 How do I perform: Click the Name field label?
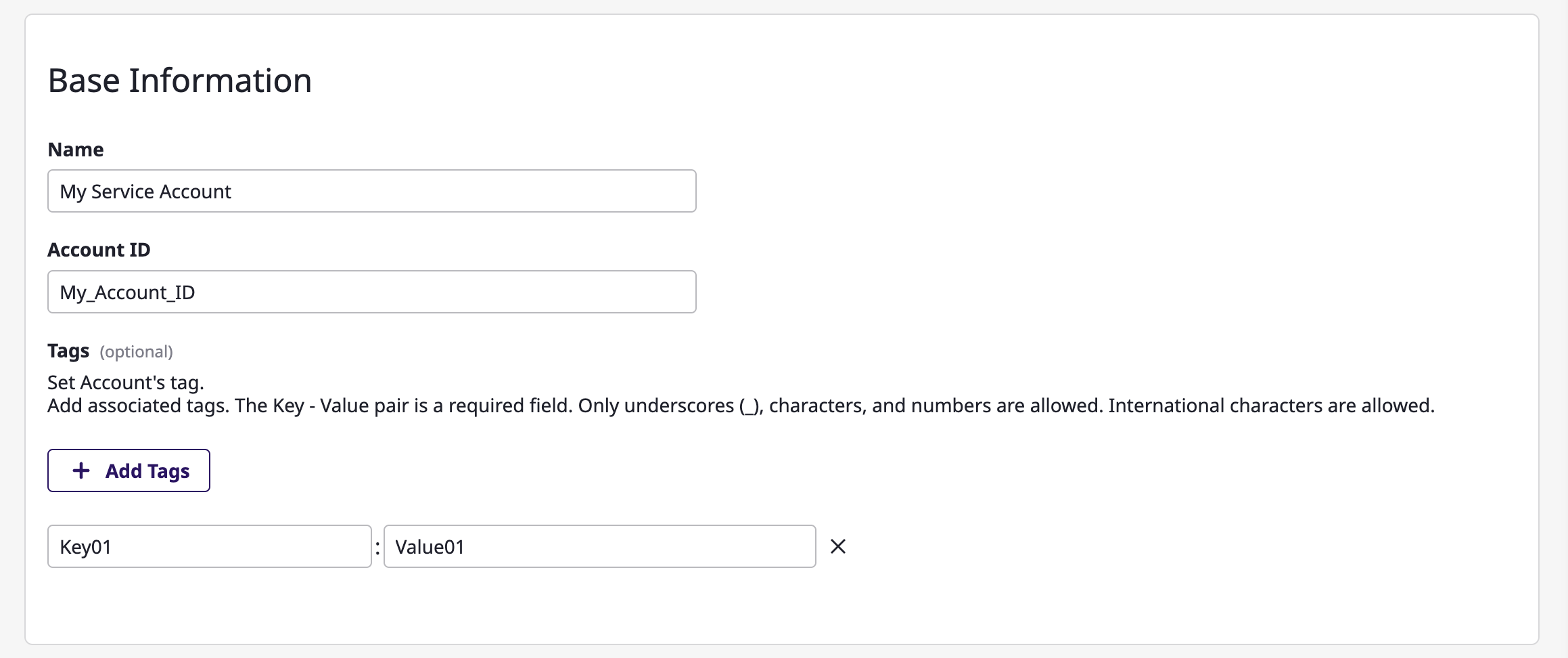point(76,150)
